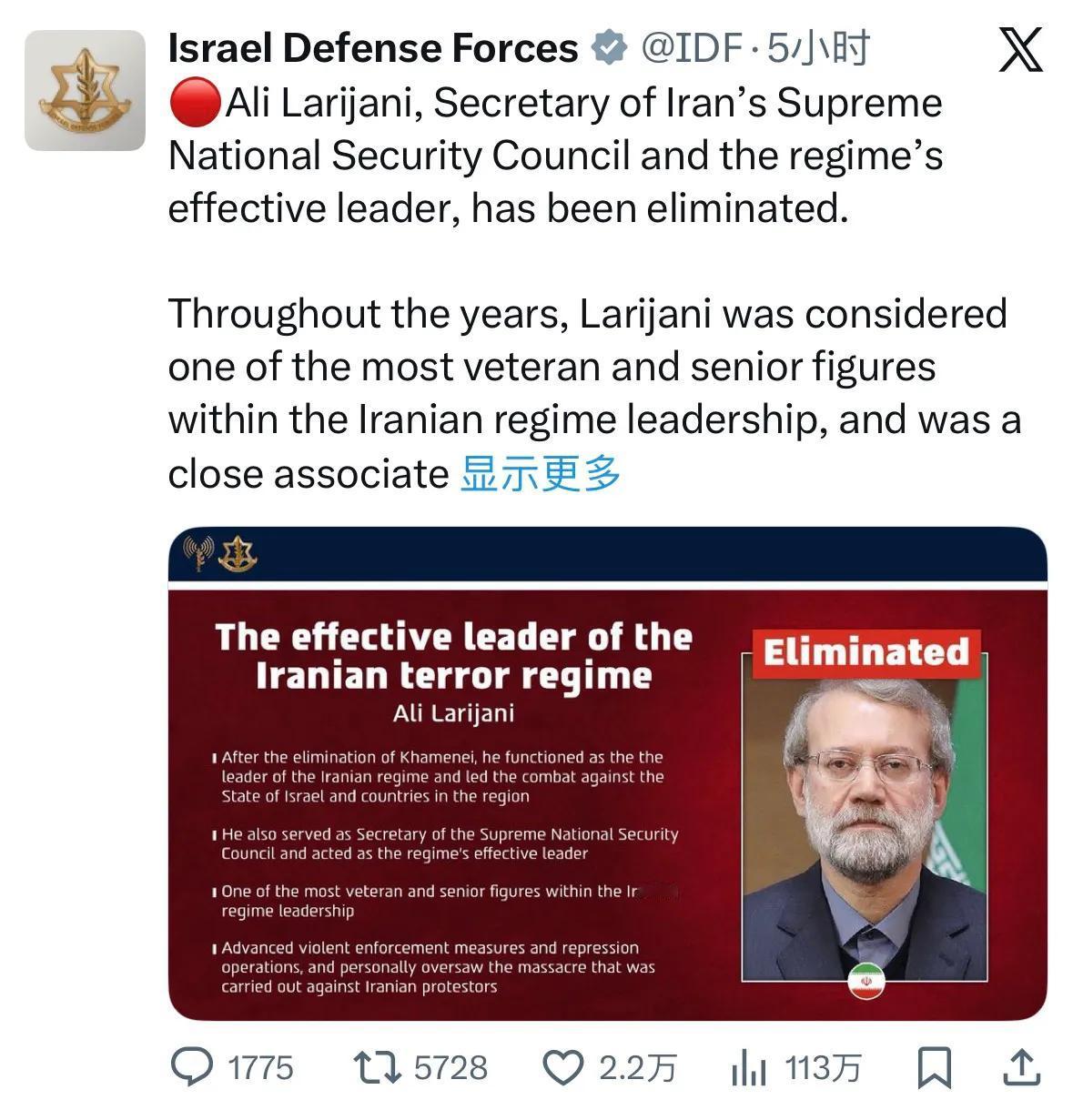Expand the post with 显示更多
The image size is (1073, 1120).
tap(541, 474)
